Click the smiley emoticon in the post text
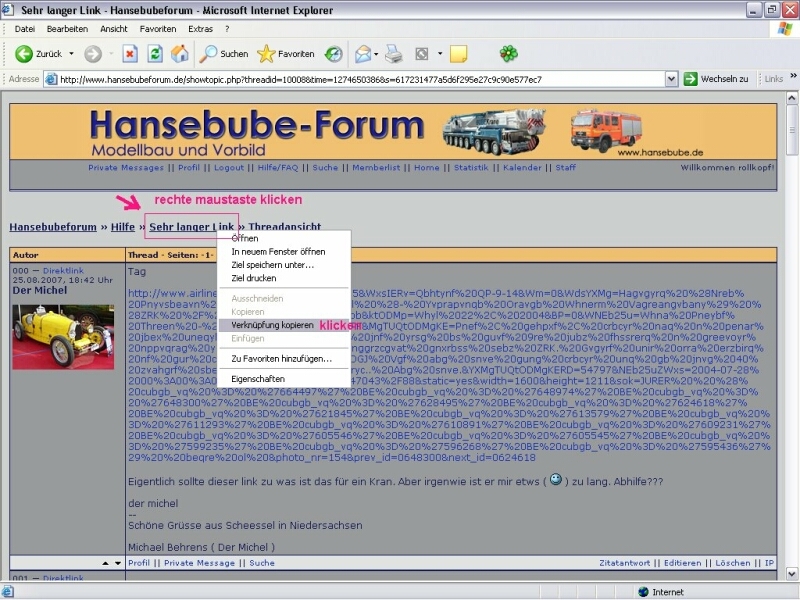 click(556, 480)
